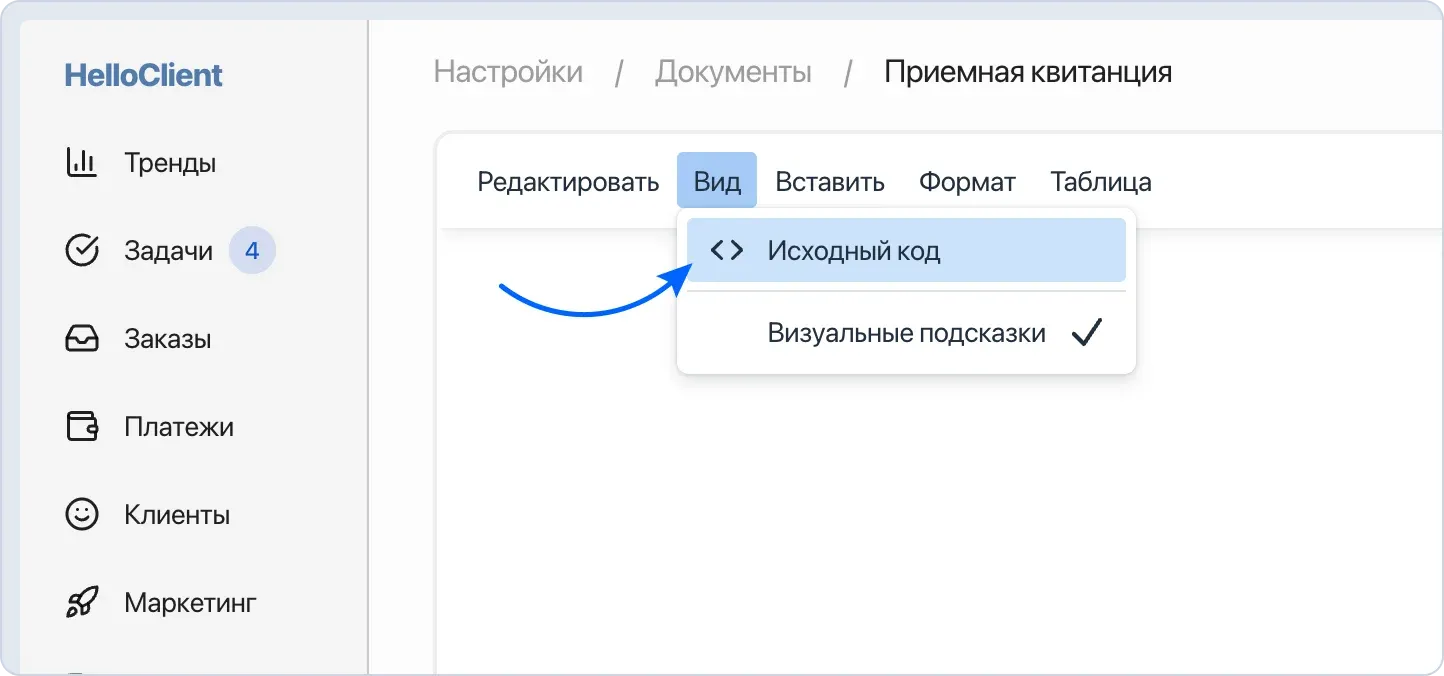Select Редактировать in the editor menu

pos(567,181)
